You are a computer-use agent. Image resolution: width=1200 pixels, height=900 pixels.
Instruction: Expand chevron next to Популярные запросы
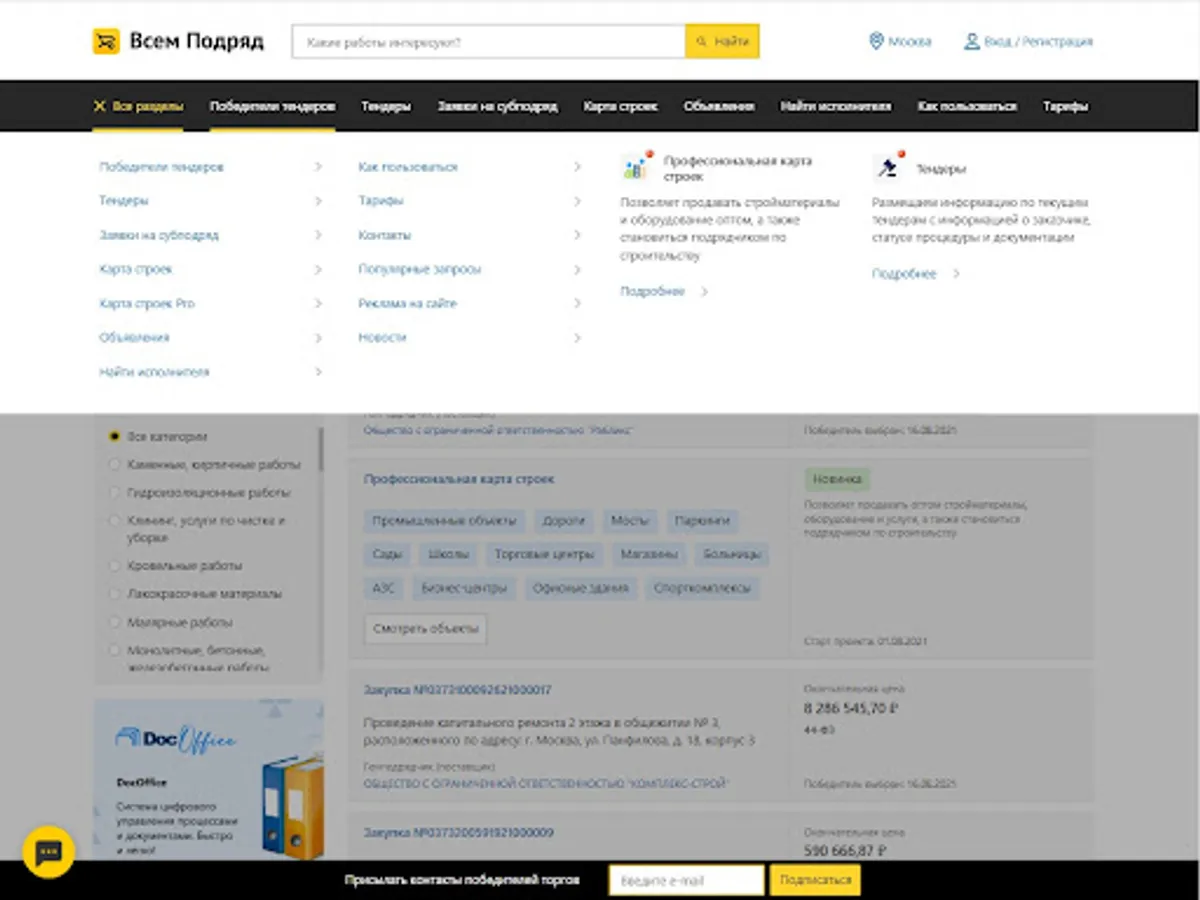[577, 269]
